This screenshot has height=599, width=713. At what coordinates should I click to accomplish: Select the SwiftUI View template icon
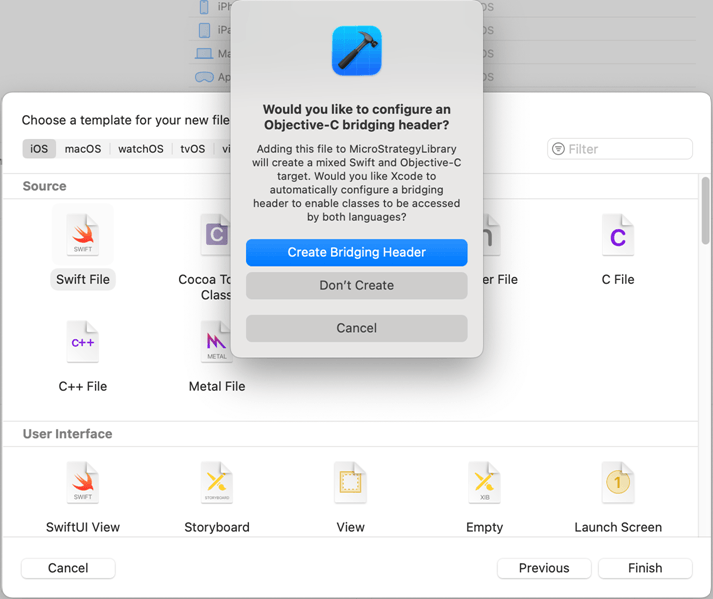[x=83, y=483]
